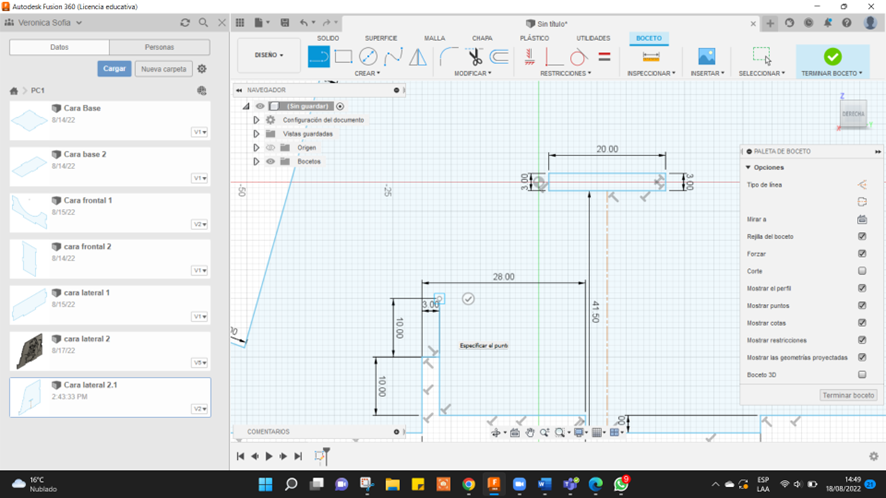Click the Undo arrow

coord(304,23)
